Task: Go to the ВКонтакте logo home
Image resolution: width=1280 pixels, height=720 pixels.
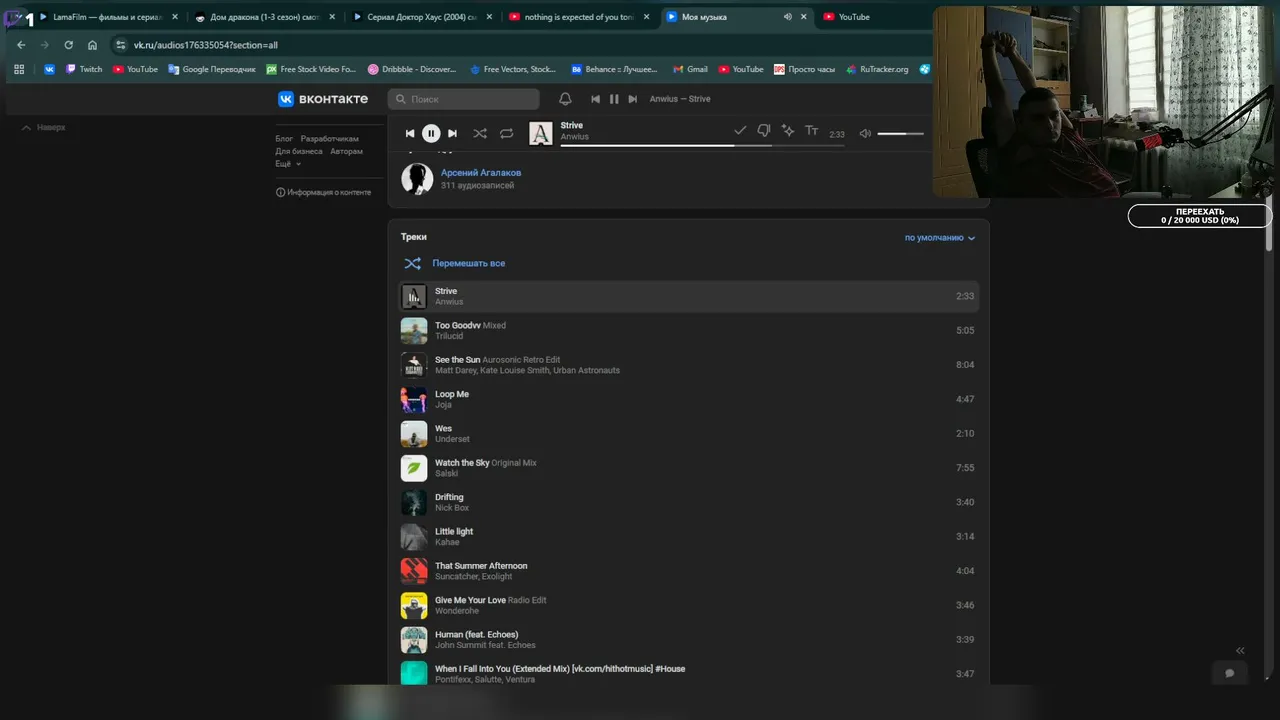Action: coord(323,99)
